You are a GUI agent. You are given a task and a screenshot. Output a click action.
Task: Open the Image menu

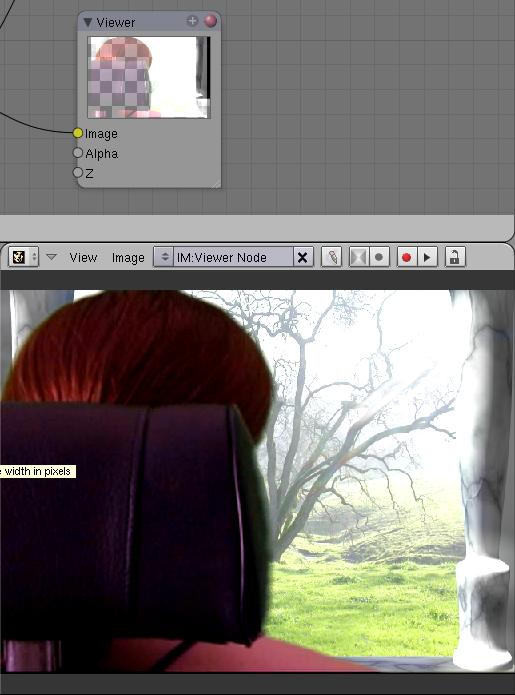128,258
